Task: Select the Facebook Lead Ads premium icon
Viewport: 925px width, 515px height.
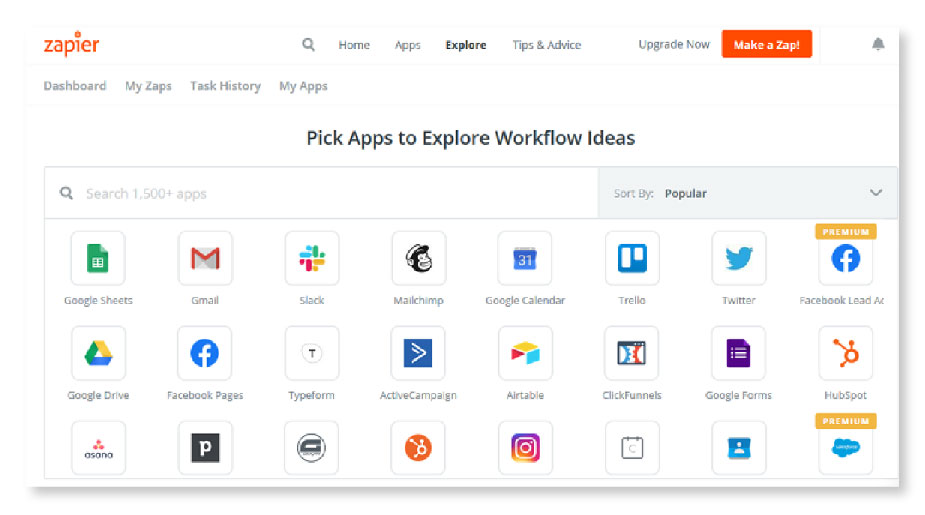Action: [x=845, y=258]
